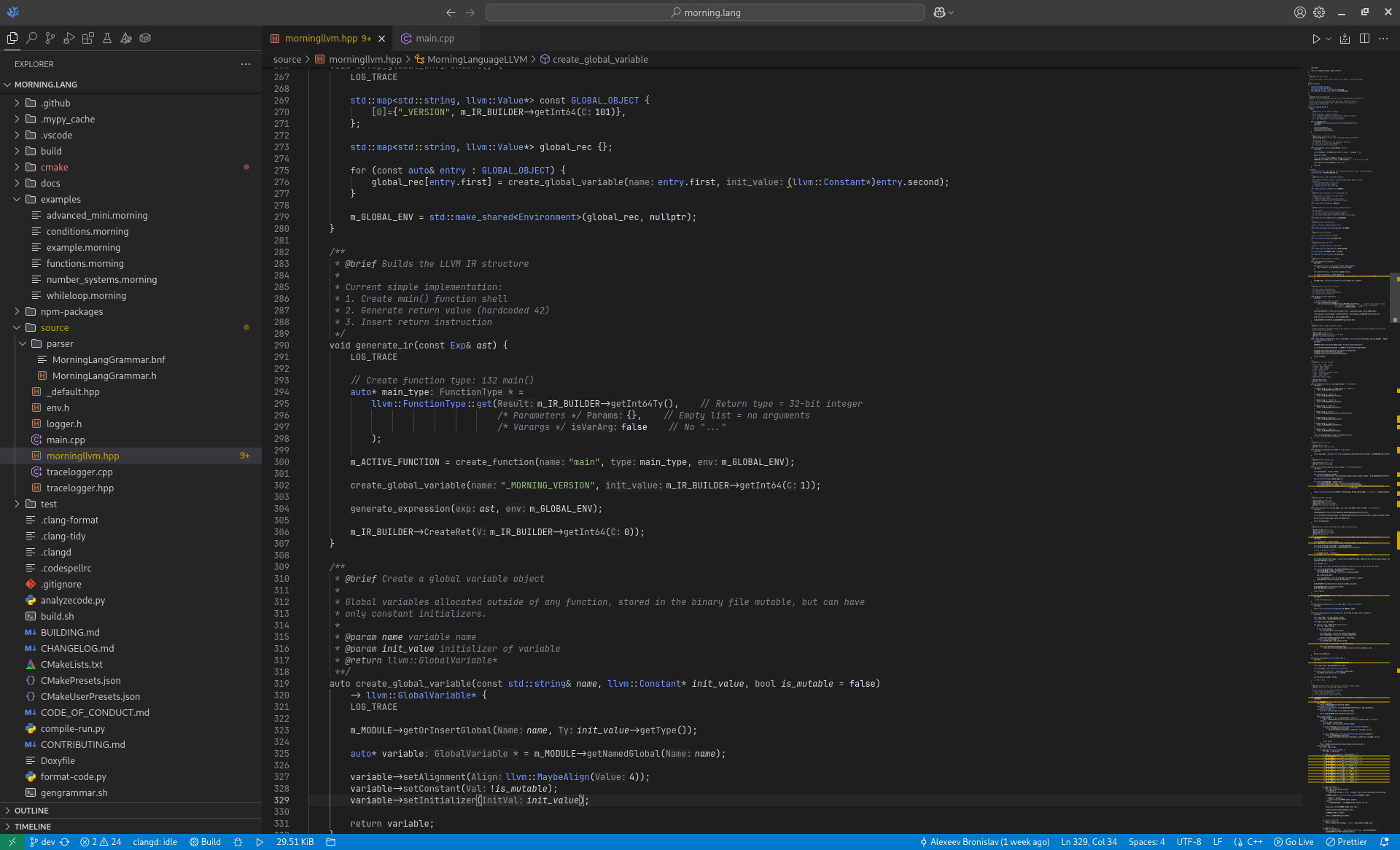Expand the OUTLINE section
The height and width of the screenshot is (850, 1400).
coord(31,811)
